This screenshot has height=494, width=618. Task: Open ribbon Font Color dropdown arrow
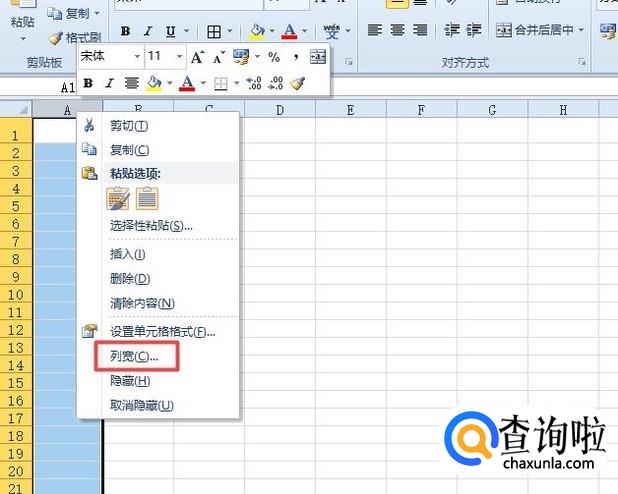click(304, 31)
